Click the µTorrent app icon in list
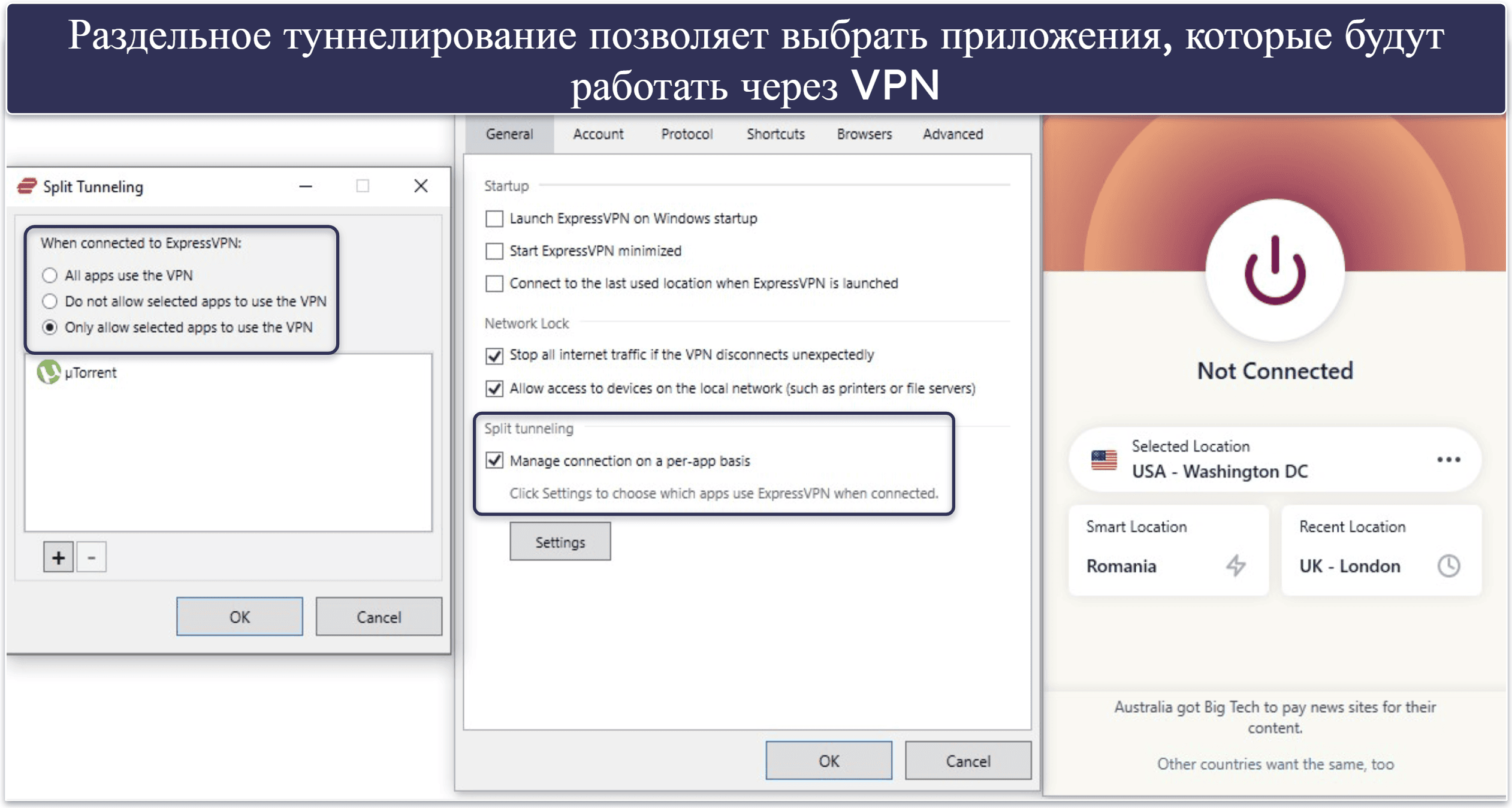The width and height of the screenshot is (1512, 808). tap(49, 372)
